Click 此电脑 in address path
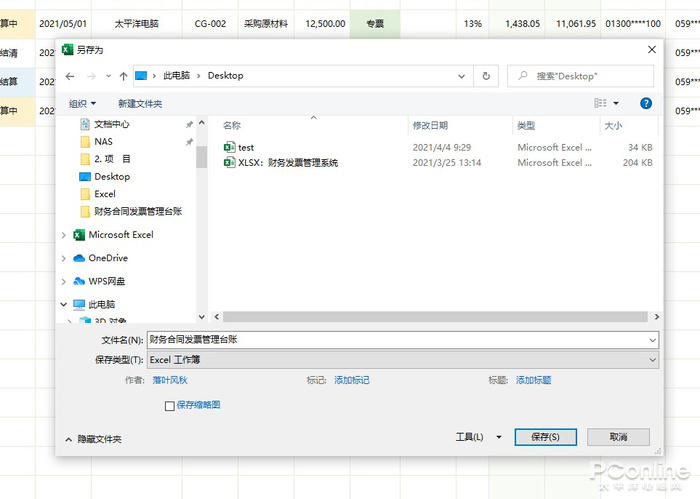This screenshot has height=499, width=700. click(176, 75)
